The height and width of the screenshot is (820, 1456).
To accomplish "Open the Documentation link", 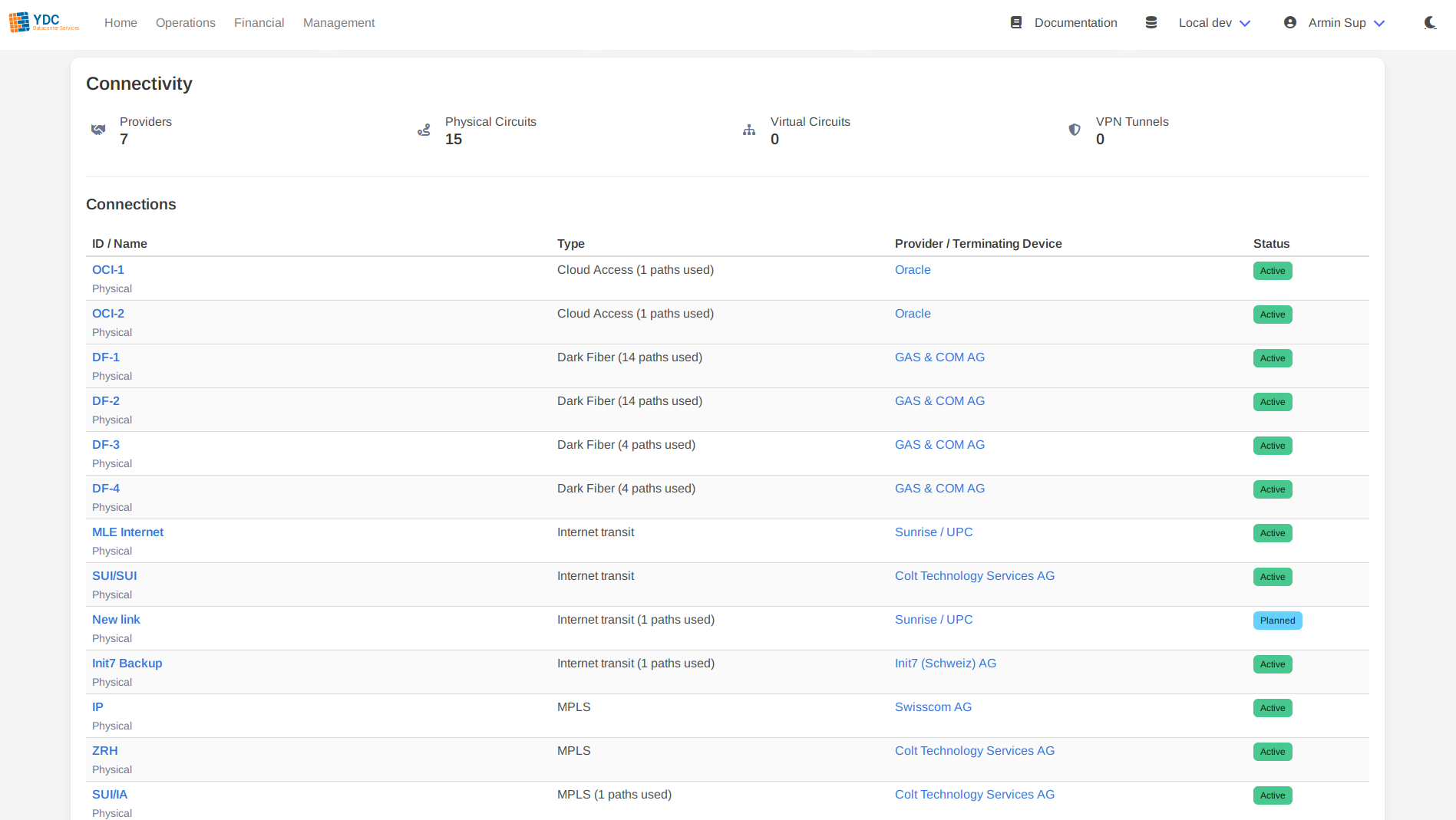I will point(1076,23).
